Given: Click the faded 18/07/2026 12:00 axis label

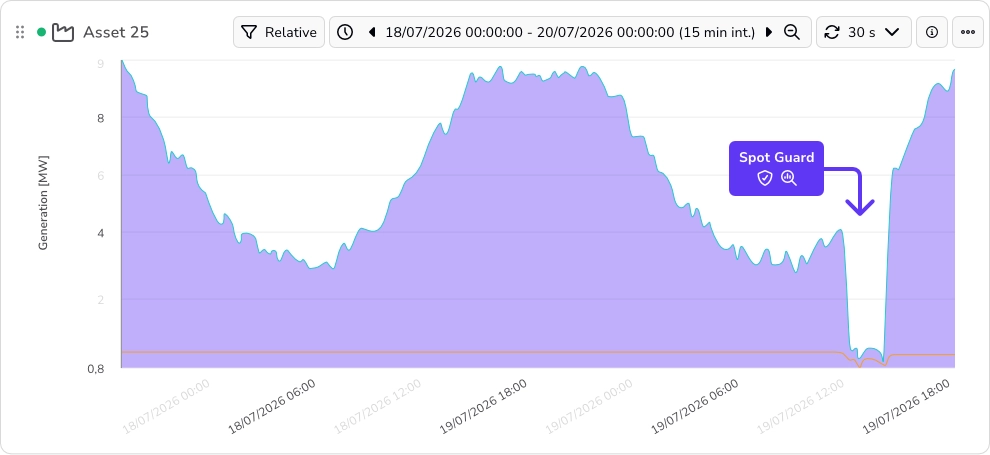Looking at the screenshot, I should tap(377, 406).
